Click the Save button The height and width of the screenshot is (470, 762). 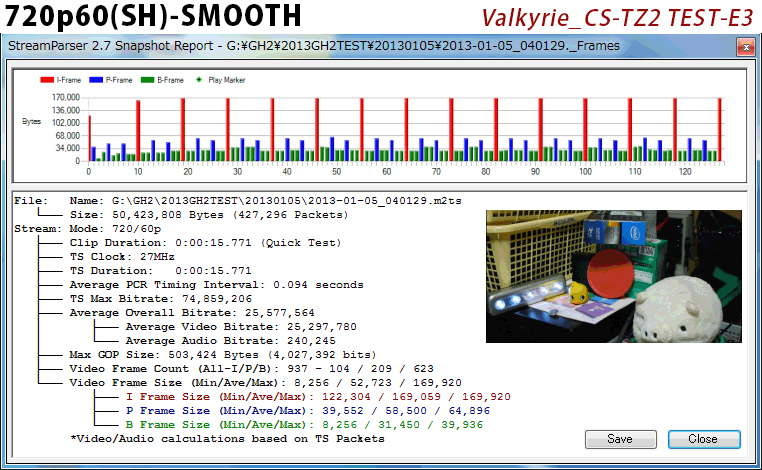[620, 439]
